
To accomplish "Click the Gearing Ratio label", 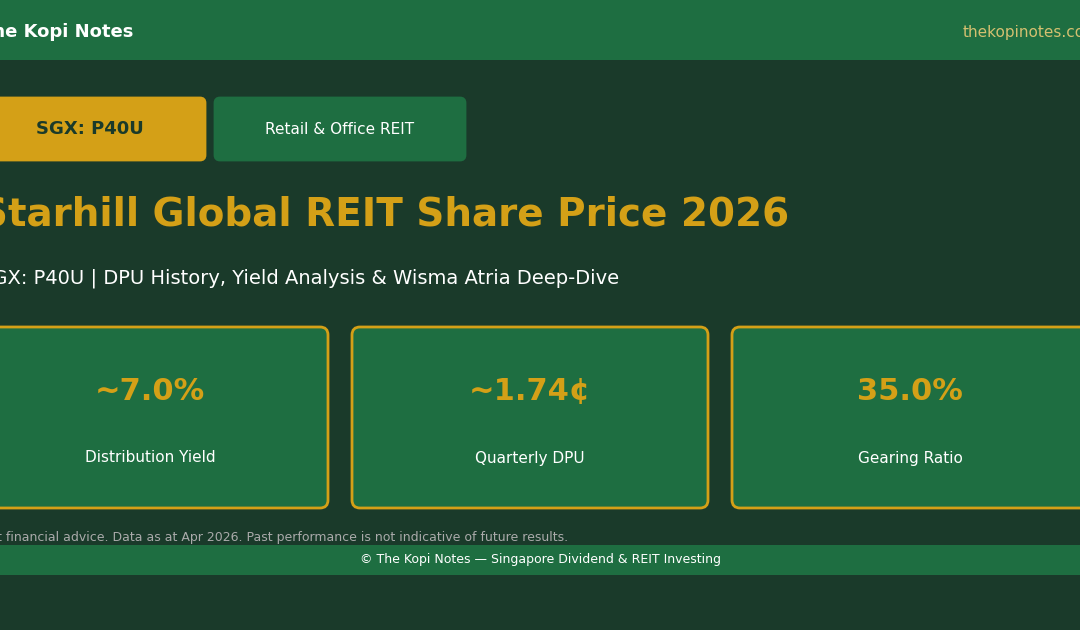I will (910, 458).
